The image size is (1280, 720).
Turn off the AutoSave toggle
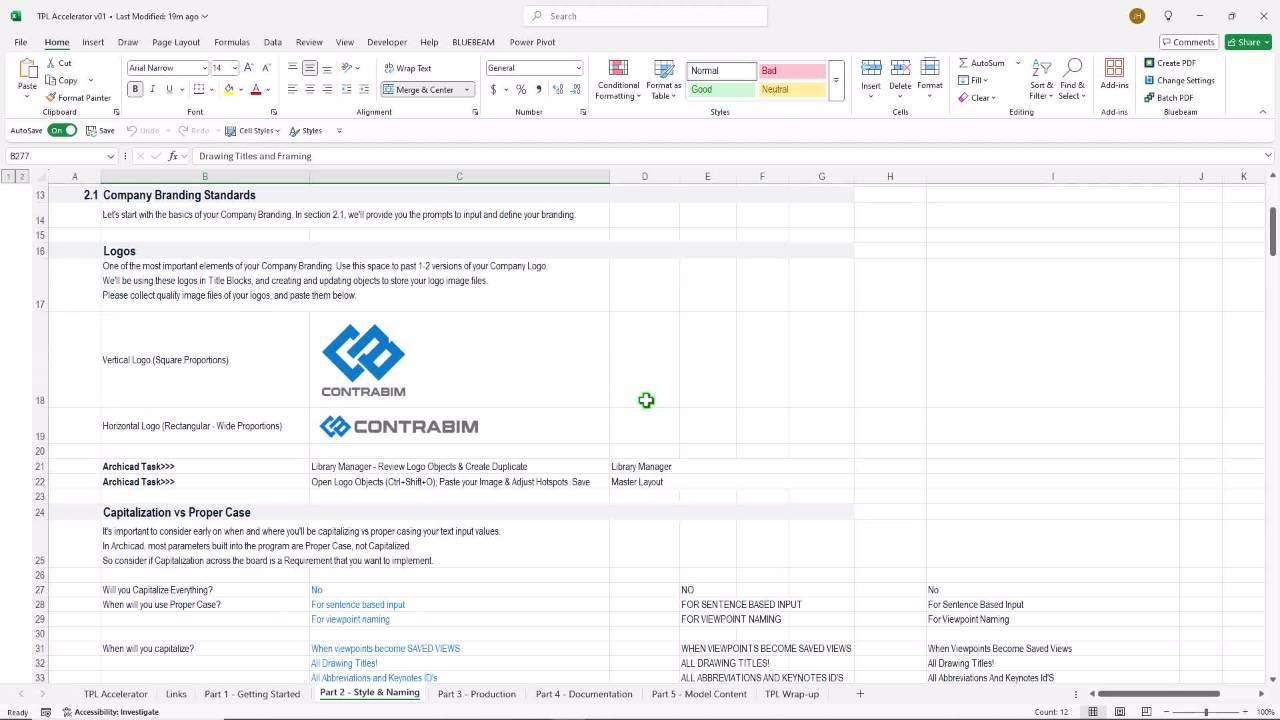pos(63,131)
